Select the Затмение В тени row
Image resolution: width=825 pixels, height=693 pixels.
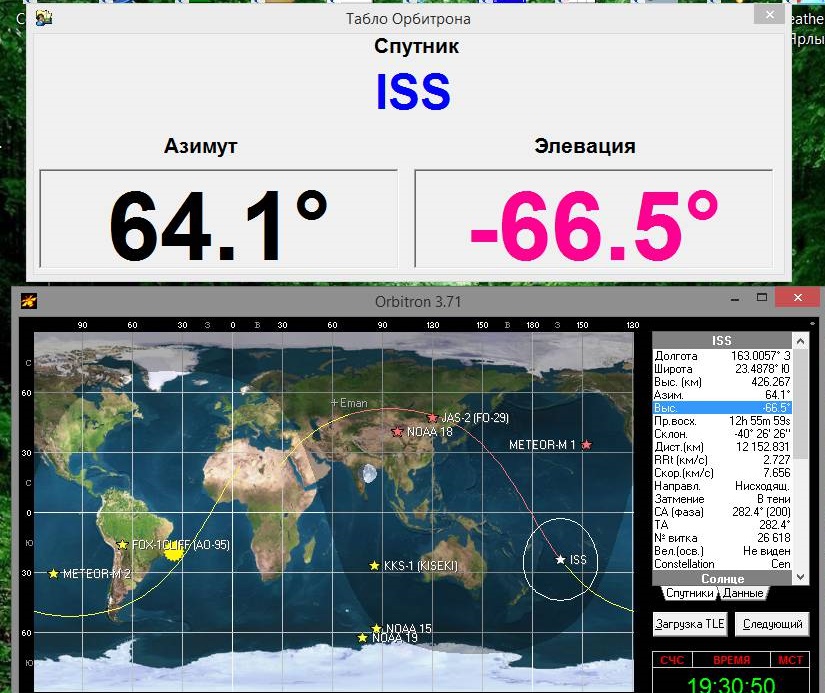point(722,499)
